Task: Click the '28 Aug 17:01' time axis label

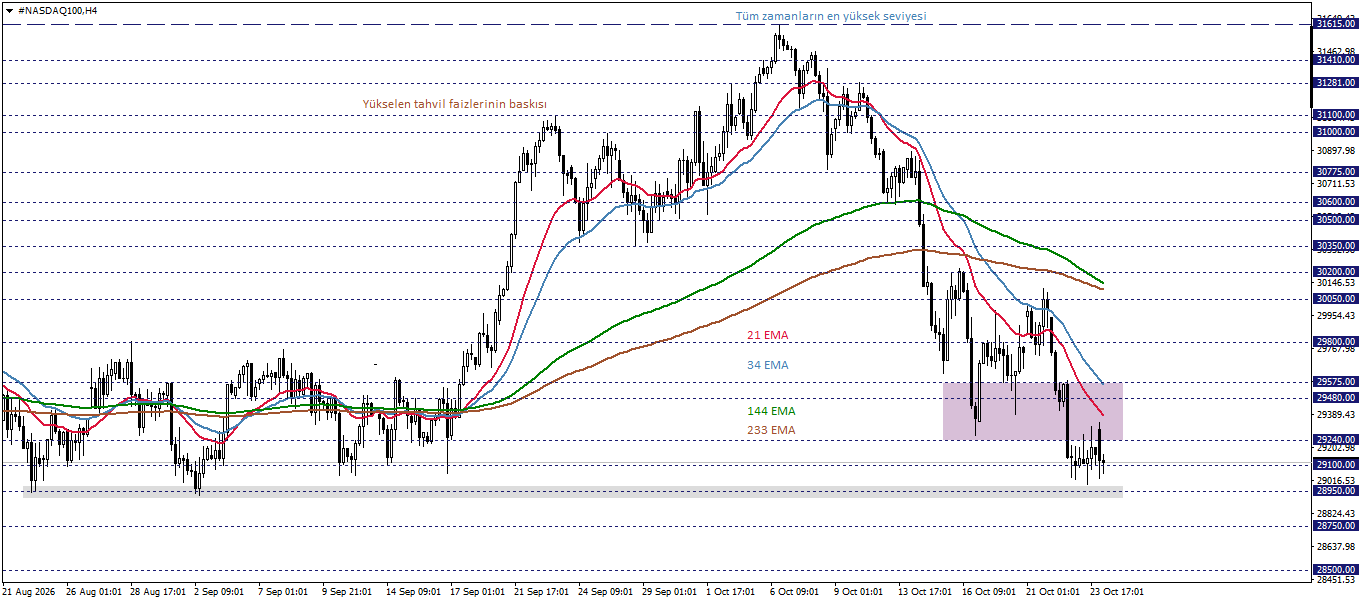Action: [x=158, y=592]
